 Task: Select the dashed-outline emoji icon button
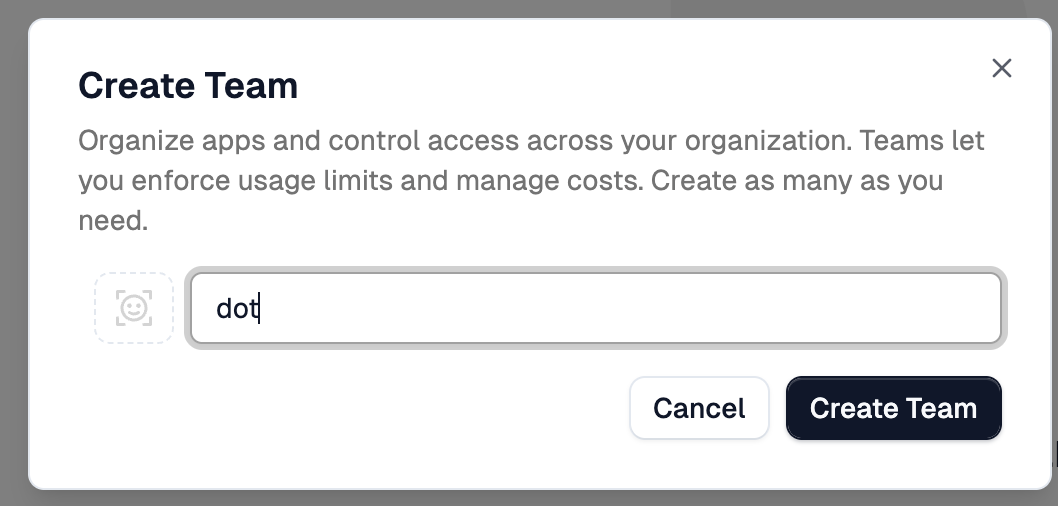[x=134, y=308]
